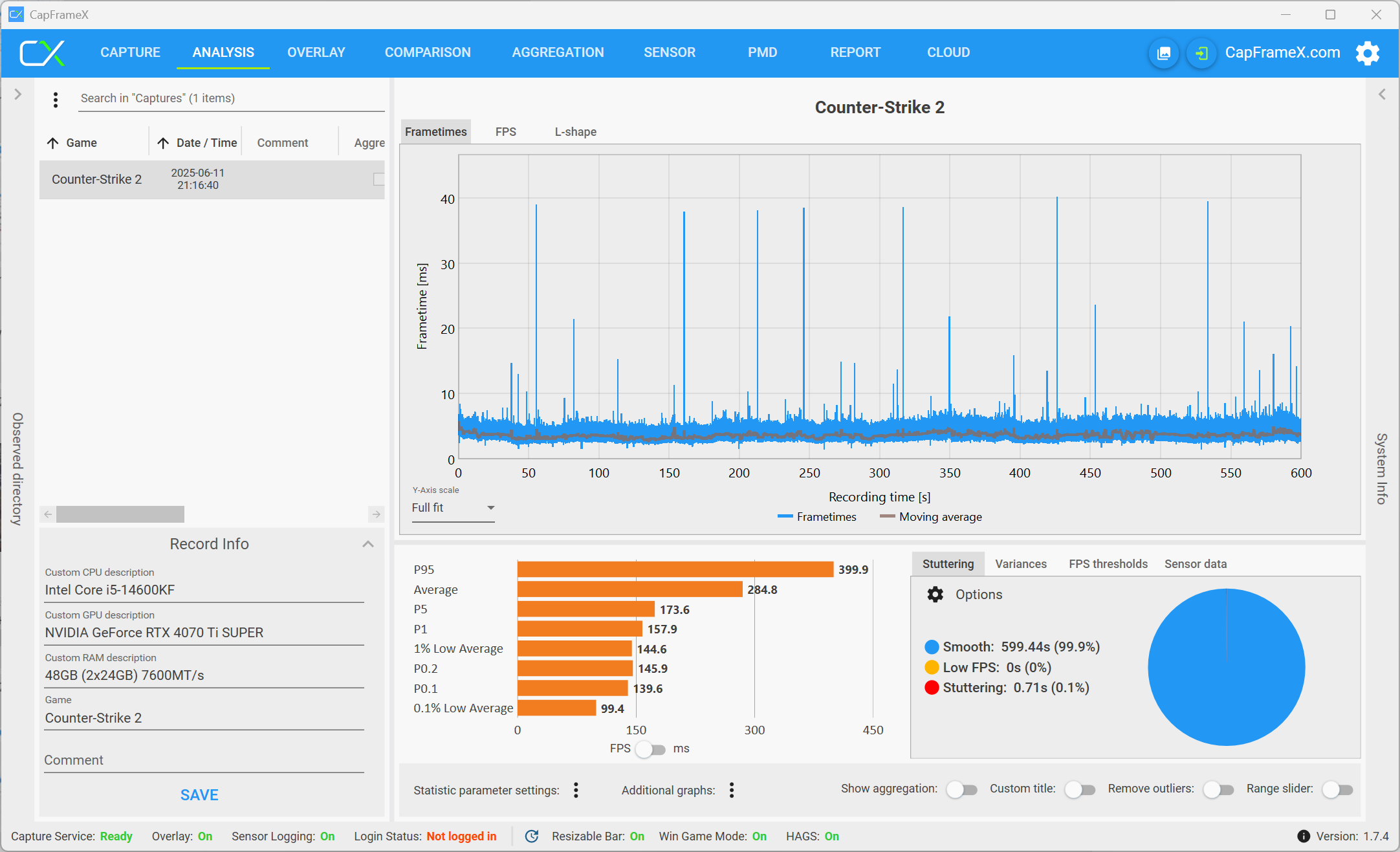Show the FPS graph tab
This screenshot has width=1400, height=852.
click(x=506, y=132)
